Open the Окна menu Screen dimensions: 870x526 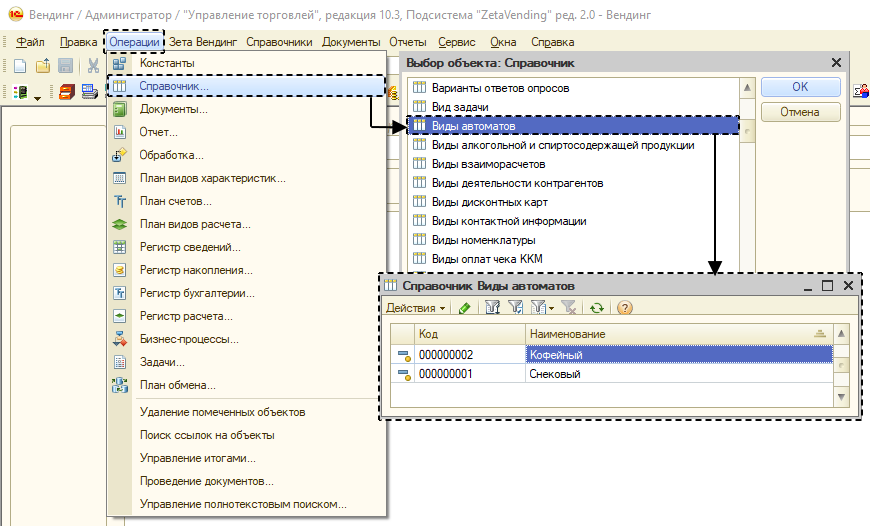click(x=503, y=42)
